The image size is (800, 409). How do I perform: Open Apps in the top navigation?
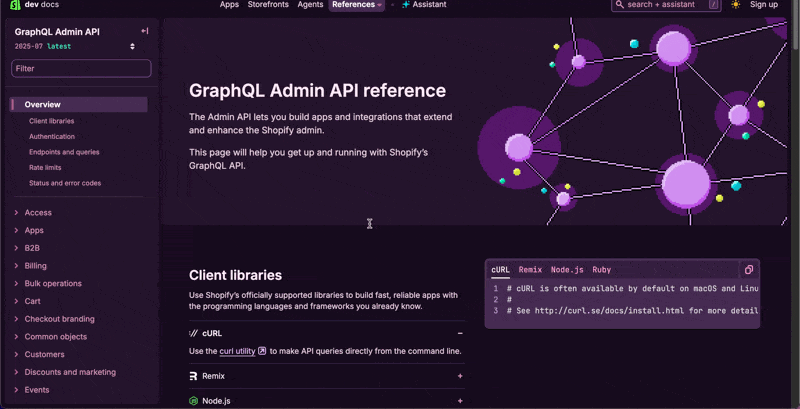[229, 5]
